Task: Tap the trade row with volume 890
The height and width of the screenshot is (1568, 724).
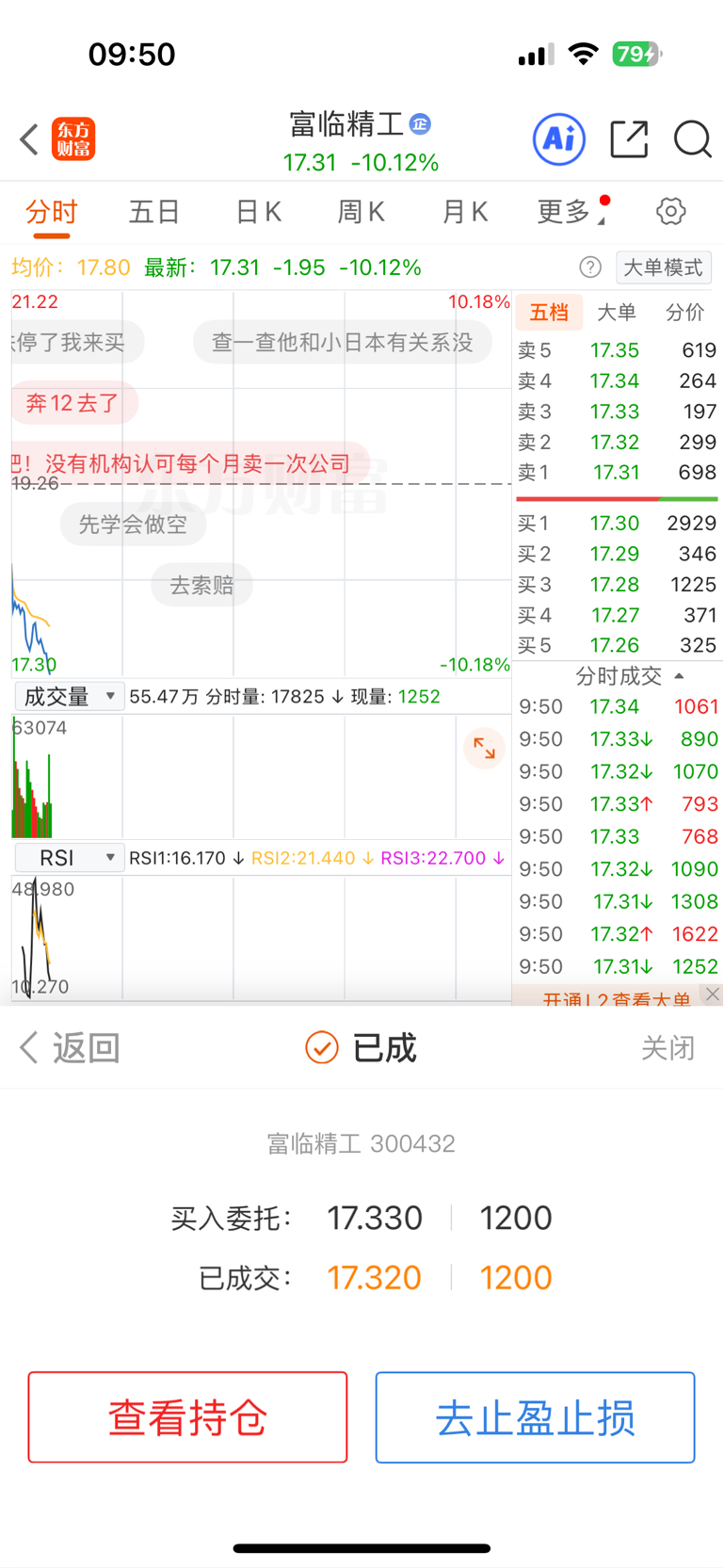Action: click(619, 739)
